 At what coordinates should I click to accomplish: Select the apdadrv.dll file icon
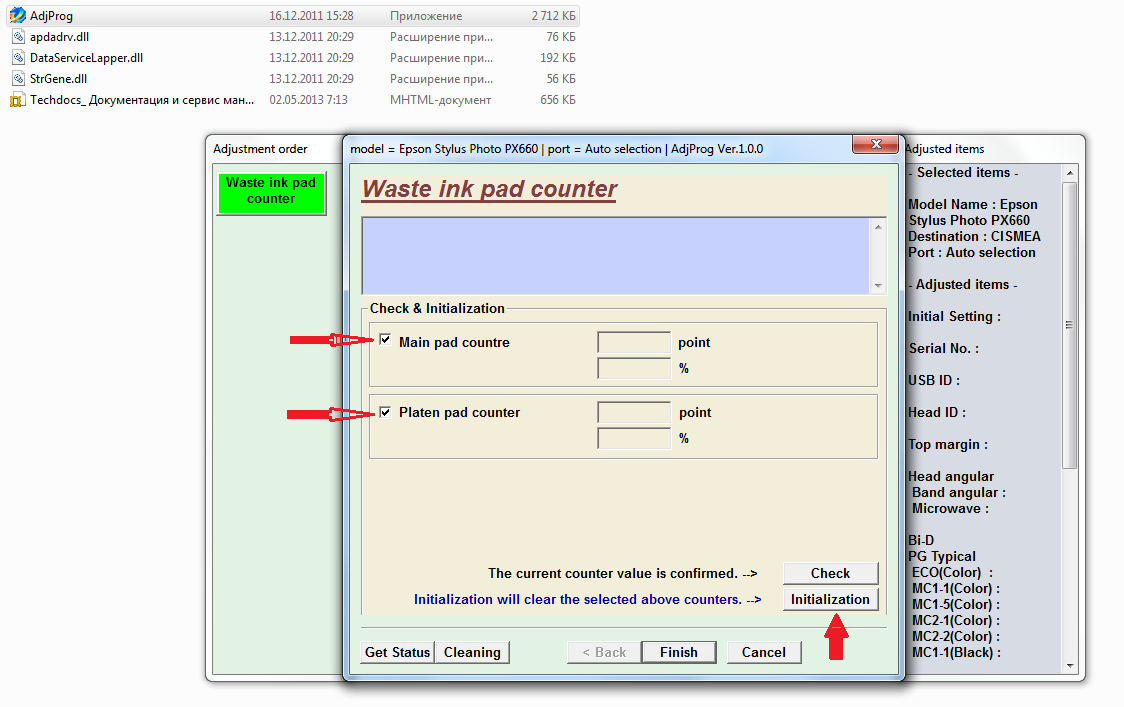coord(18,37)
